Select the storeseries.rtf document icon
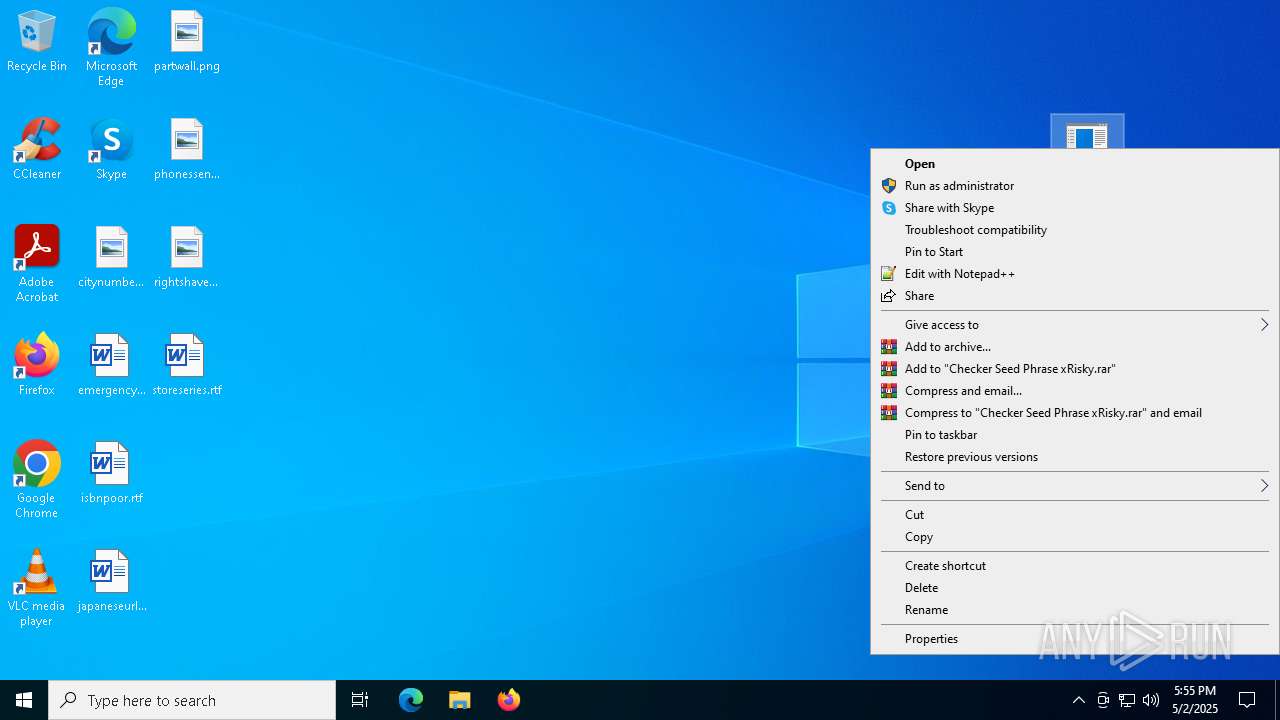Viewport: 1280px width, 720px height. (187, 366)
